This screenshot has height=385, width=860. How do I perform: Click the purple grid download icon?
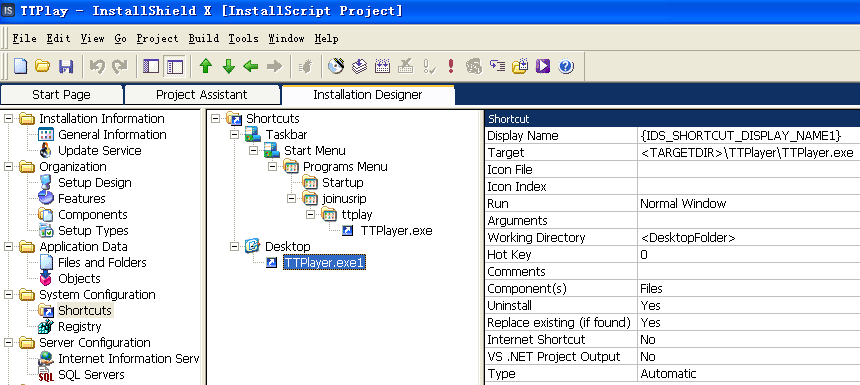[x=382, y=66]
